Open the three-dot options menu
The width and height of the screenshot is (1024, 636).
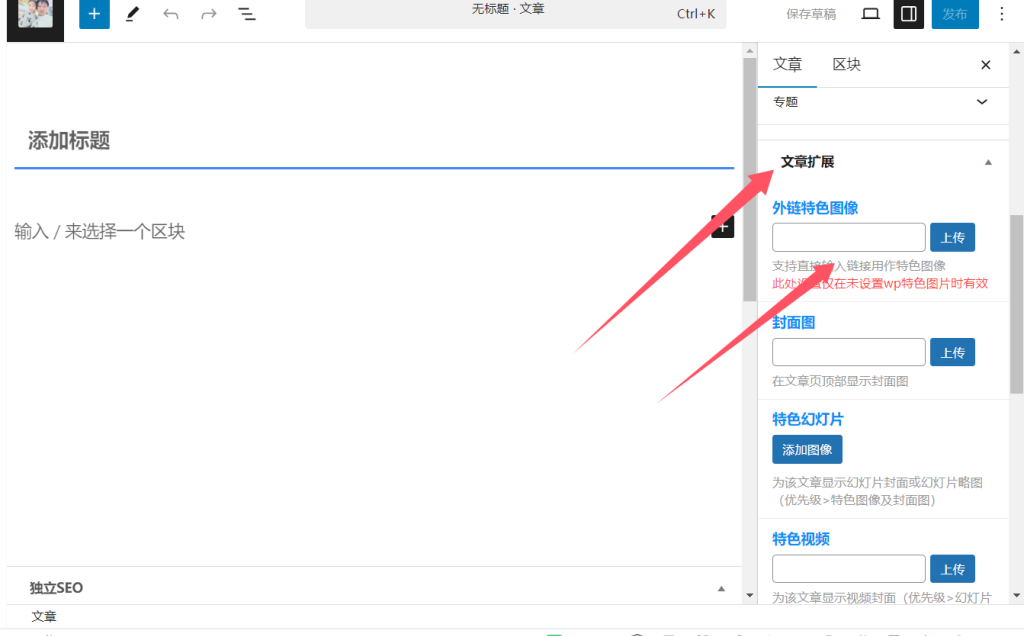pyautogui.click(x=1001, y=14)
